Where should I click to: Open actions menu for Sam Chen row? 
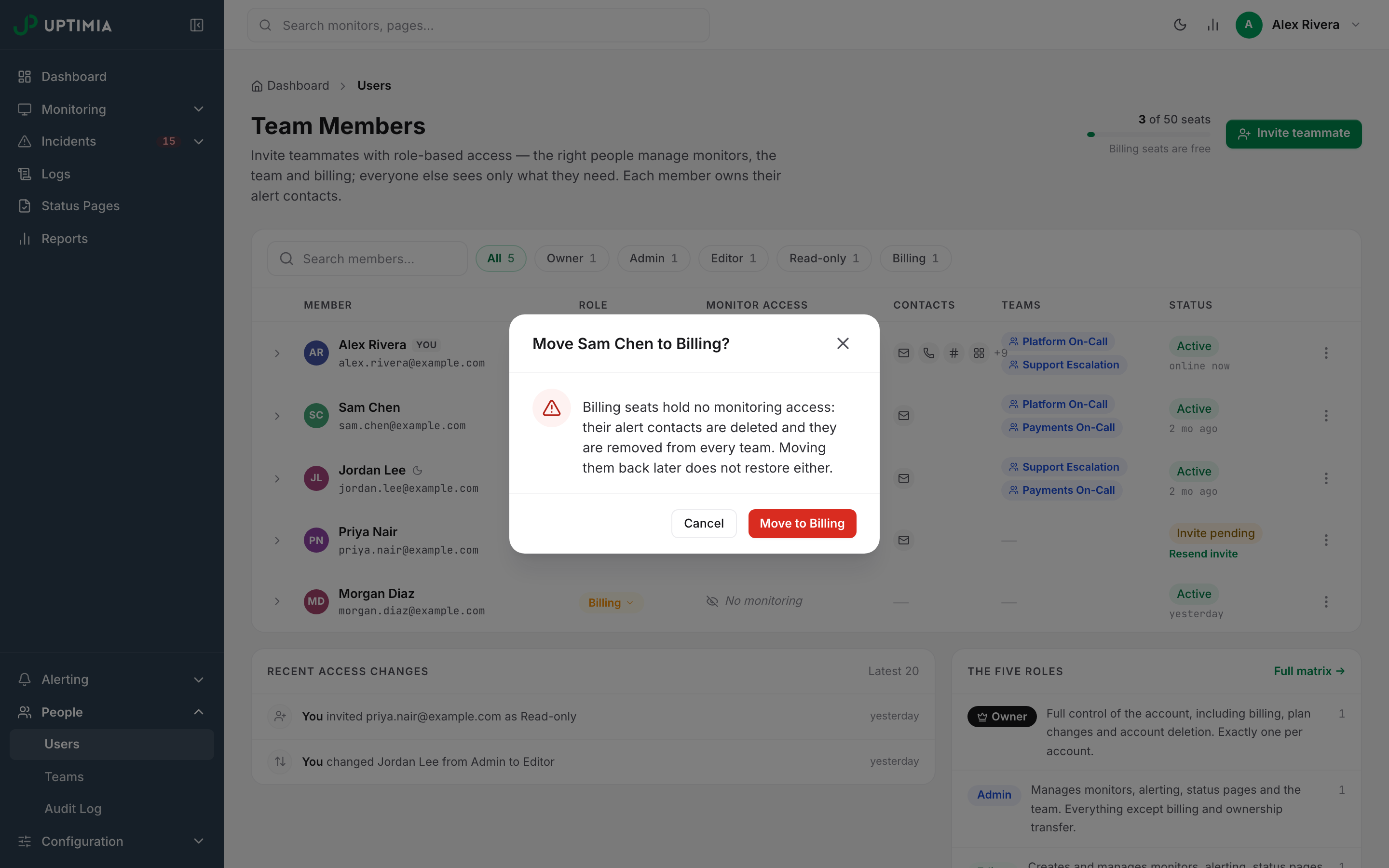click(x=1326, y=416)
